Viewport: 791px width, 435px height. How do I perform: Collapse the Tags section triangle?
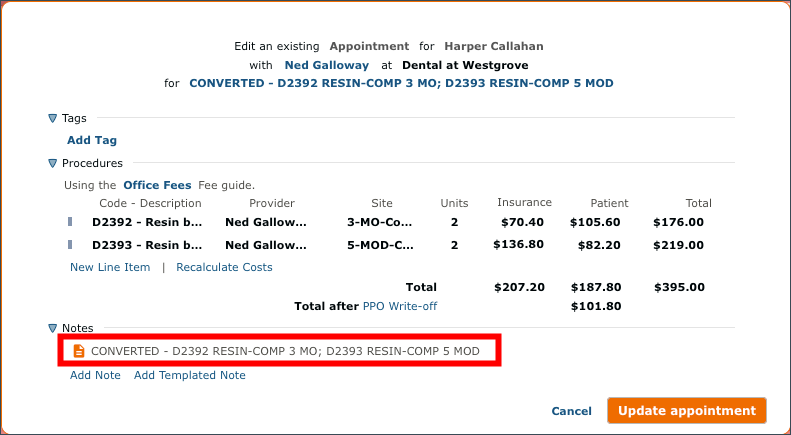point(52,119)
